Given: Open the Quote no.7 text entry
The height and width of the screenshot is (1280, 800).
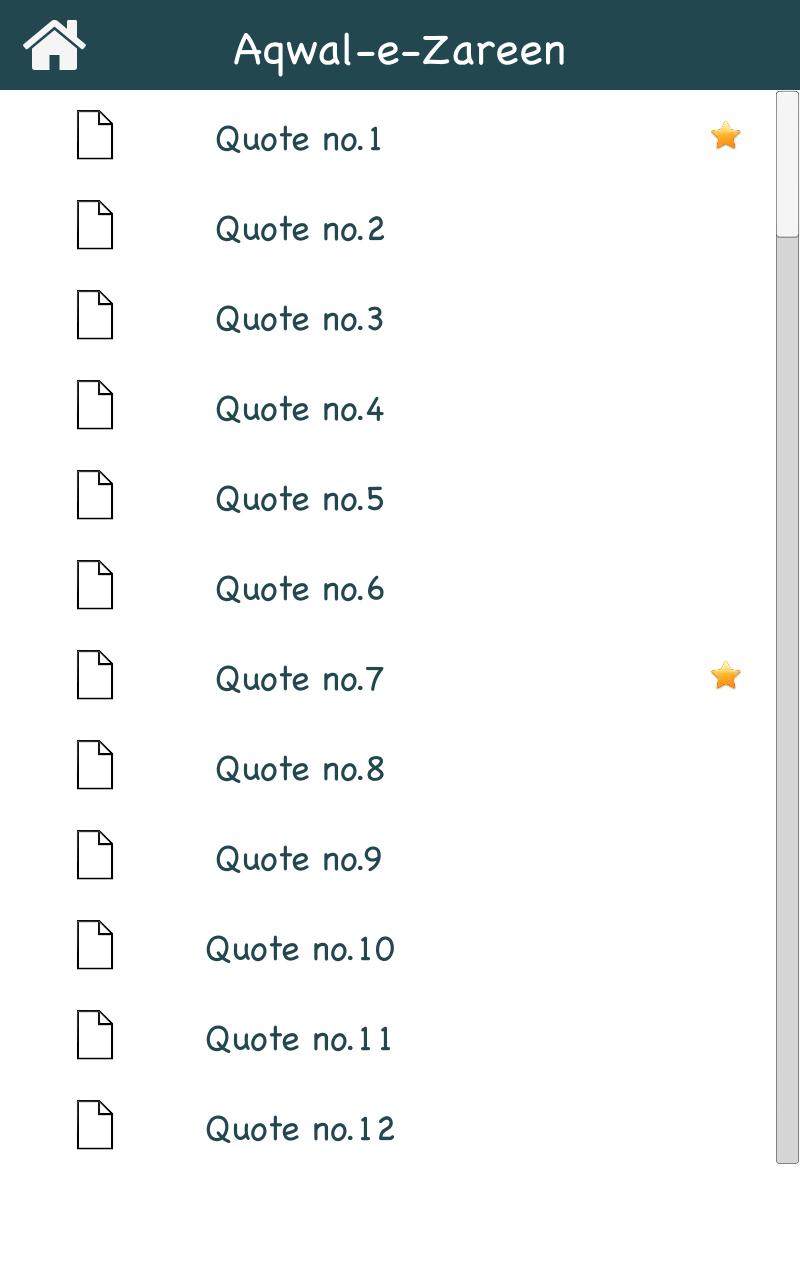Looking at the screenshot, I should (300, 679).
